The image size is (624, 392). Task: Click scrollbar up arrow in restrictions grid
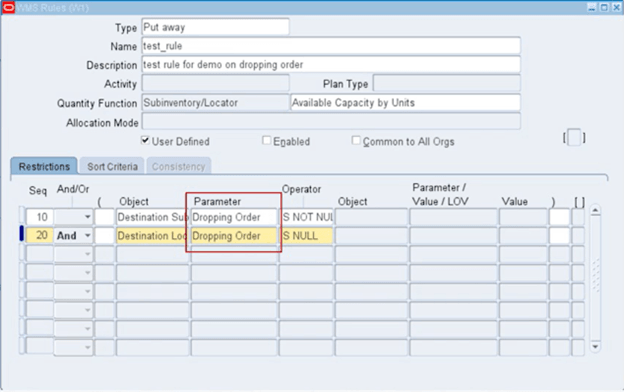[595, 211]
